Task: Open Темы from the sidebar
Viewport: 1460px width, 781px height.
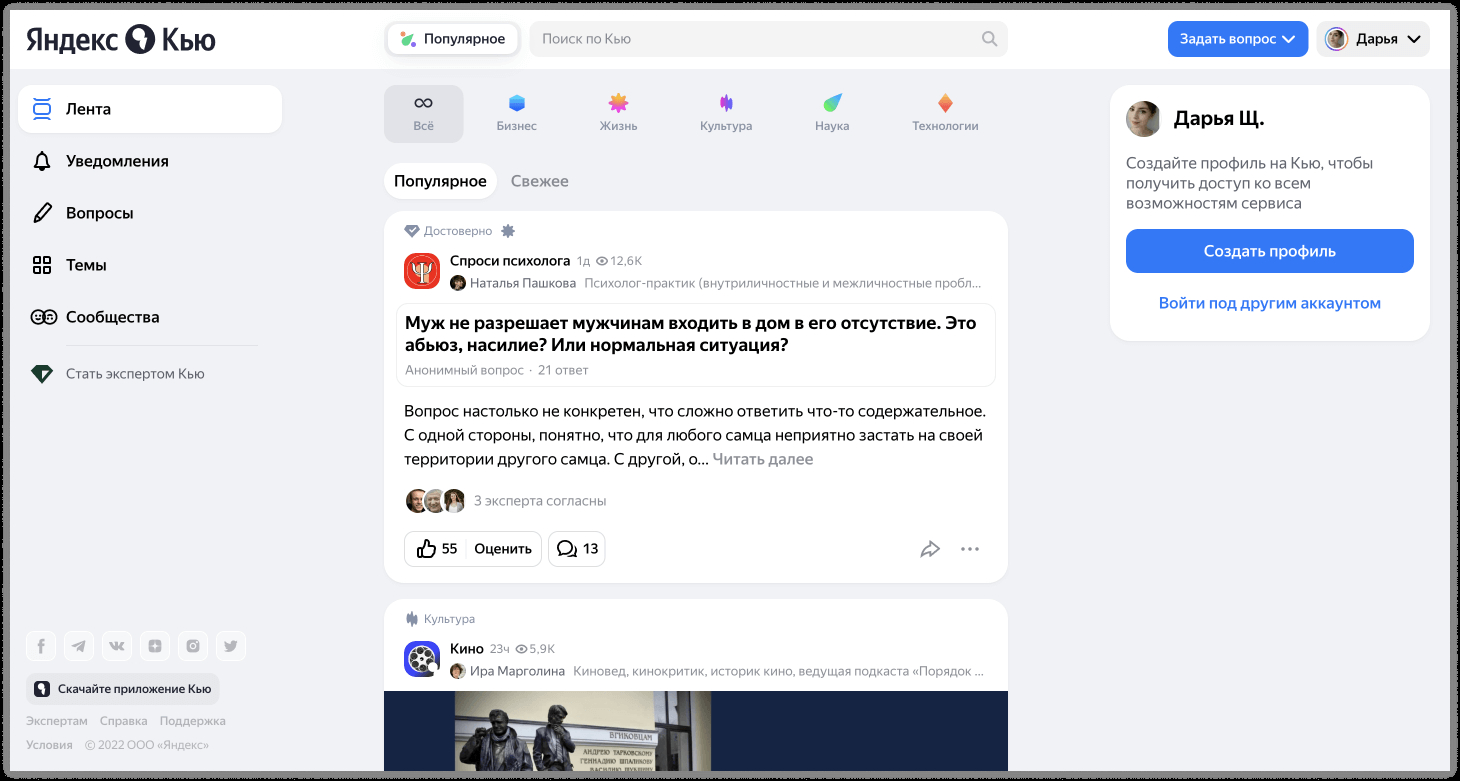Action: pos(150,265)
